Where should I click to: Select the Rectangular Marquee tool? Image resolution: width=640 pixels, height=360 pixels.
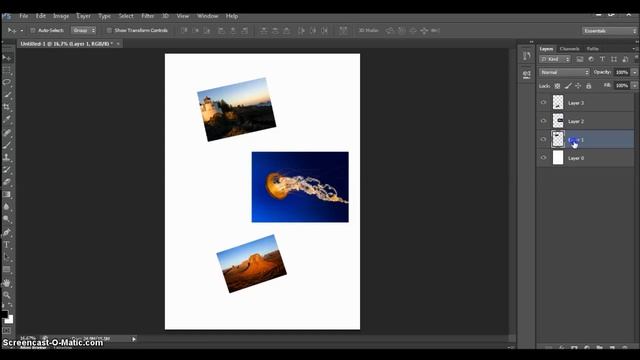[x=7, y=70]
